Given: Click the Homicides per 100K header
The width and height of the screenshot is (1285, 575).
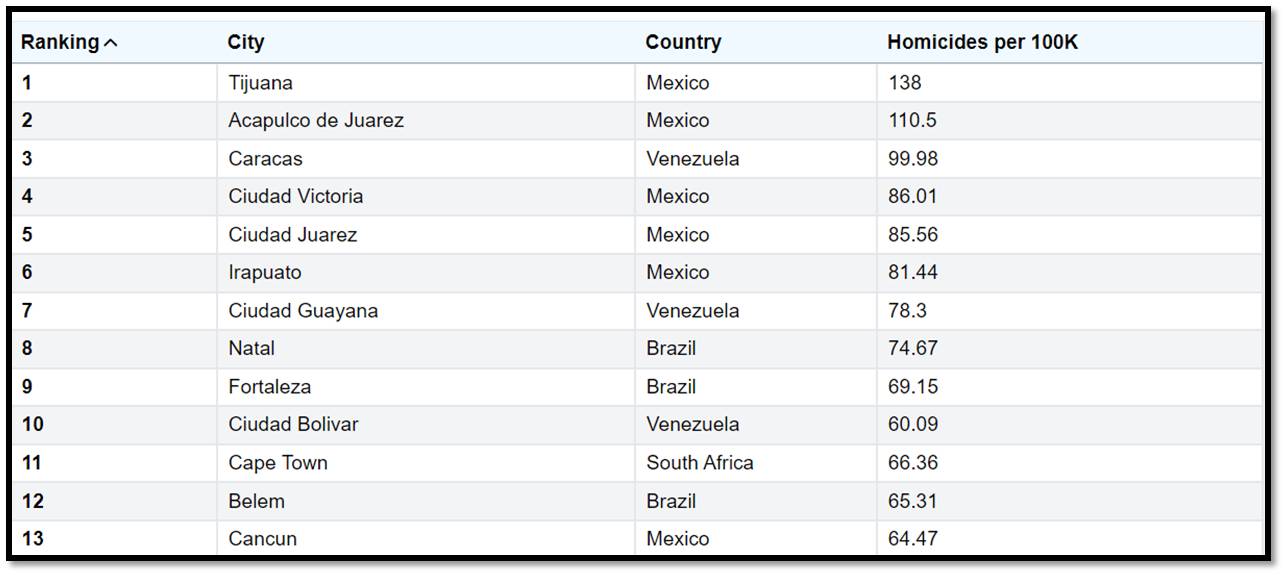Looking at the screenshot, I should click(982, 43).
